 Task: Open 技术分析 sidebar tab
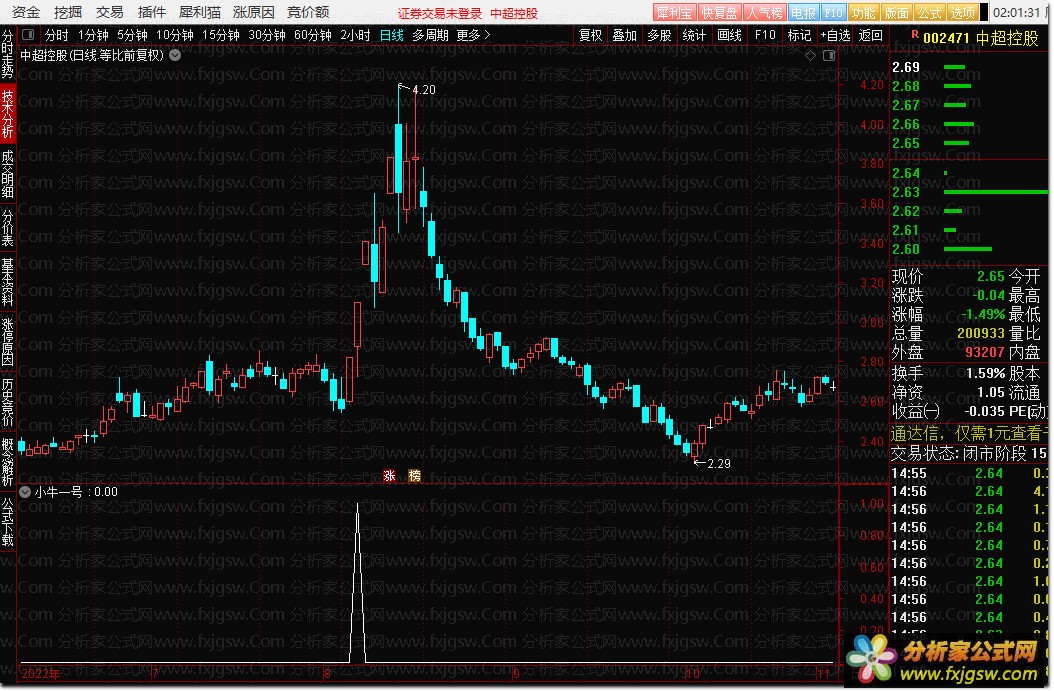tap(7, 114)
